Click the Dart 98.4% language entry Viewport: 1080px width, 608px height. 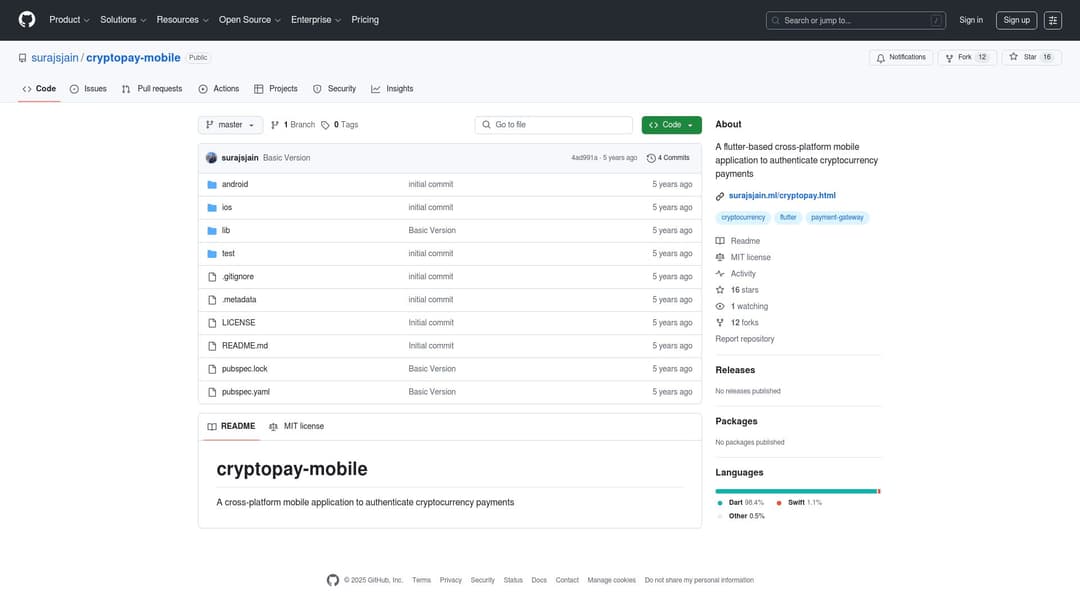tap(740, 503)
